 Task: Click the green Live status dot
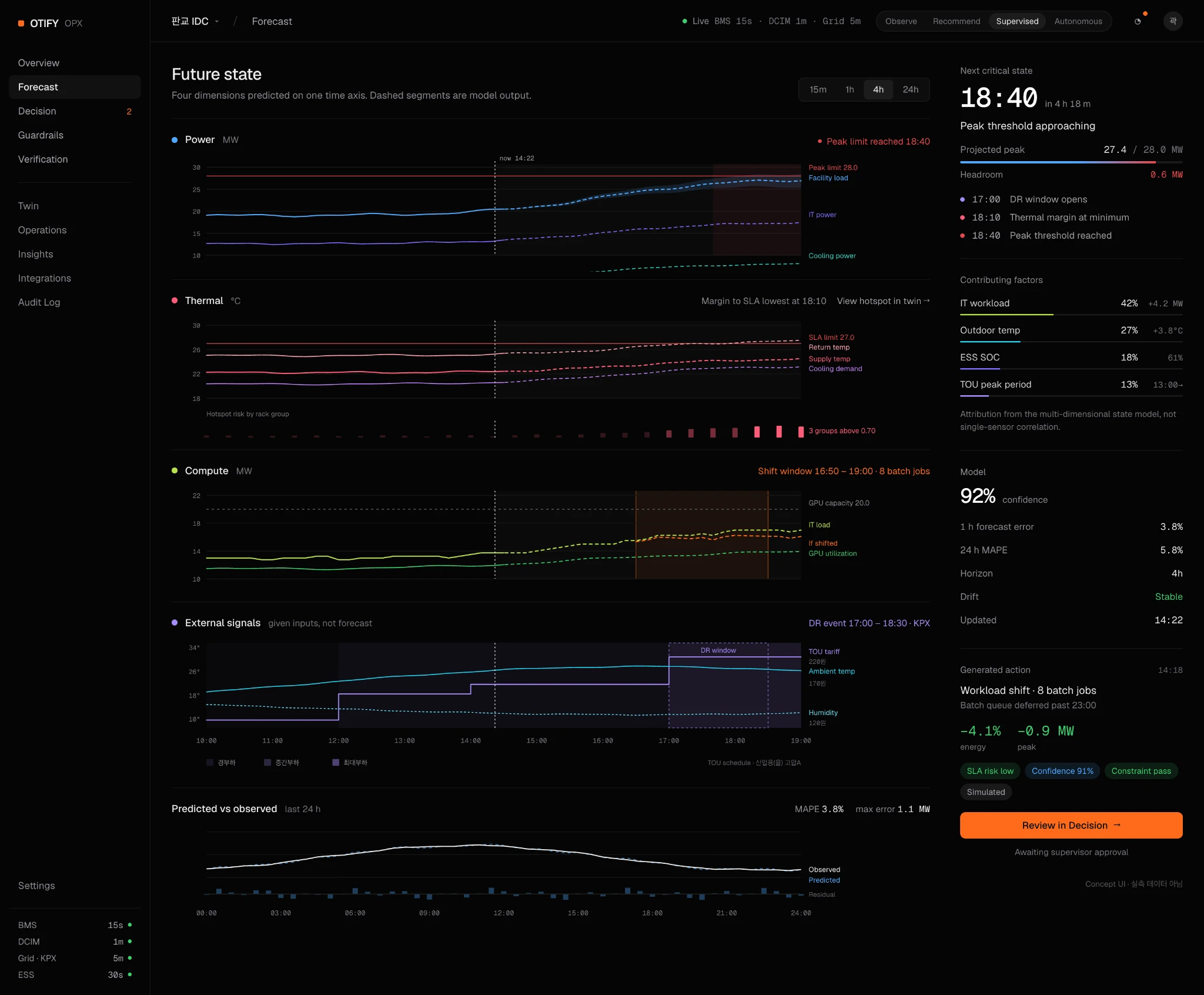pos(685,21)
